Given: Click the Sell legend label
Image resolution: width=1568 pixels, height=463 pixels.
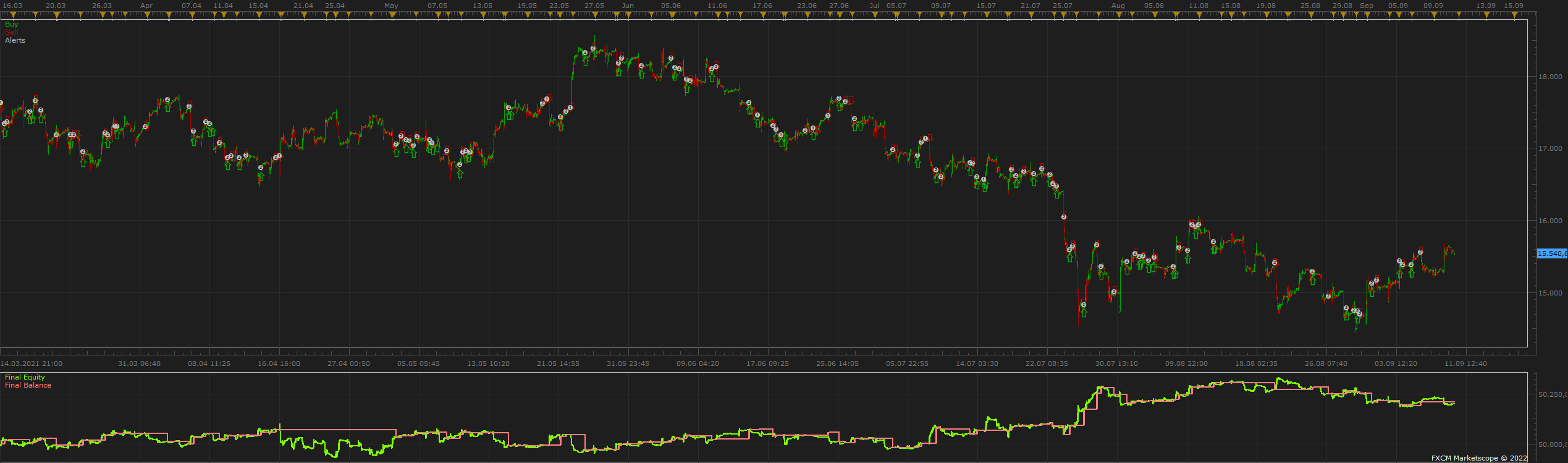Looking at the screenshot, I should click(12, 32).
